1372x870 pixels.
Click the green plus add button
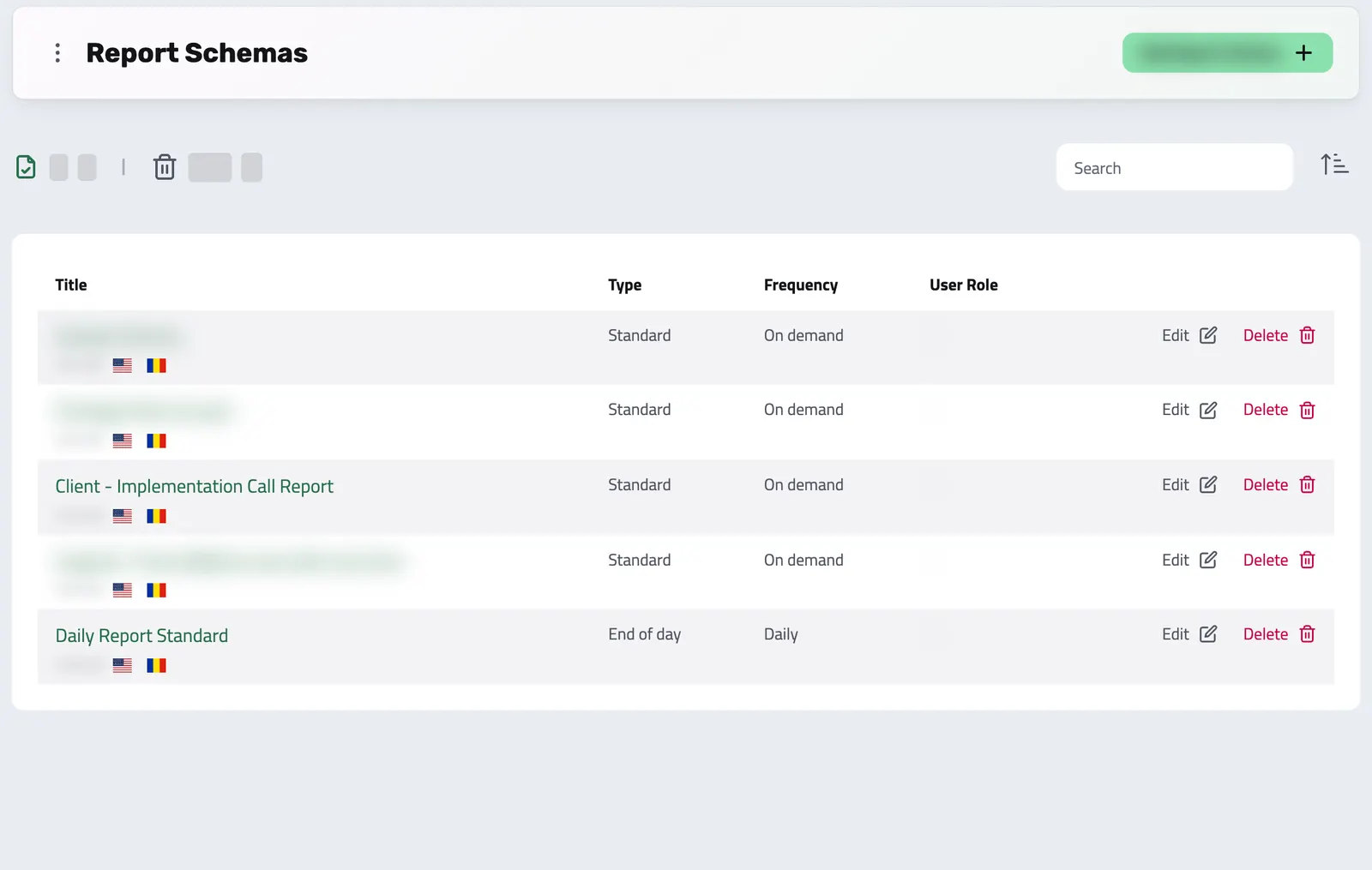point(1227,53)
